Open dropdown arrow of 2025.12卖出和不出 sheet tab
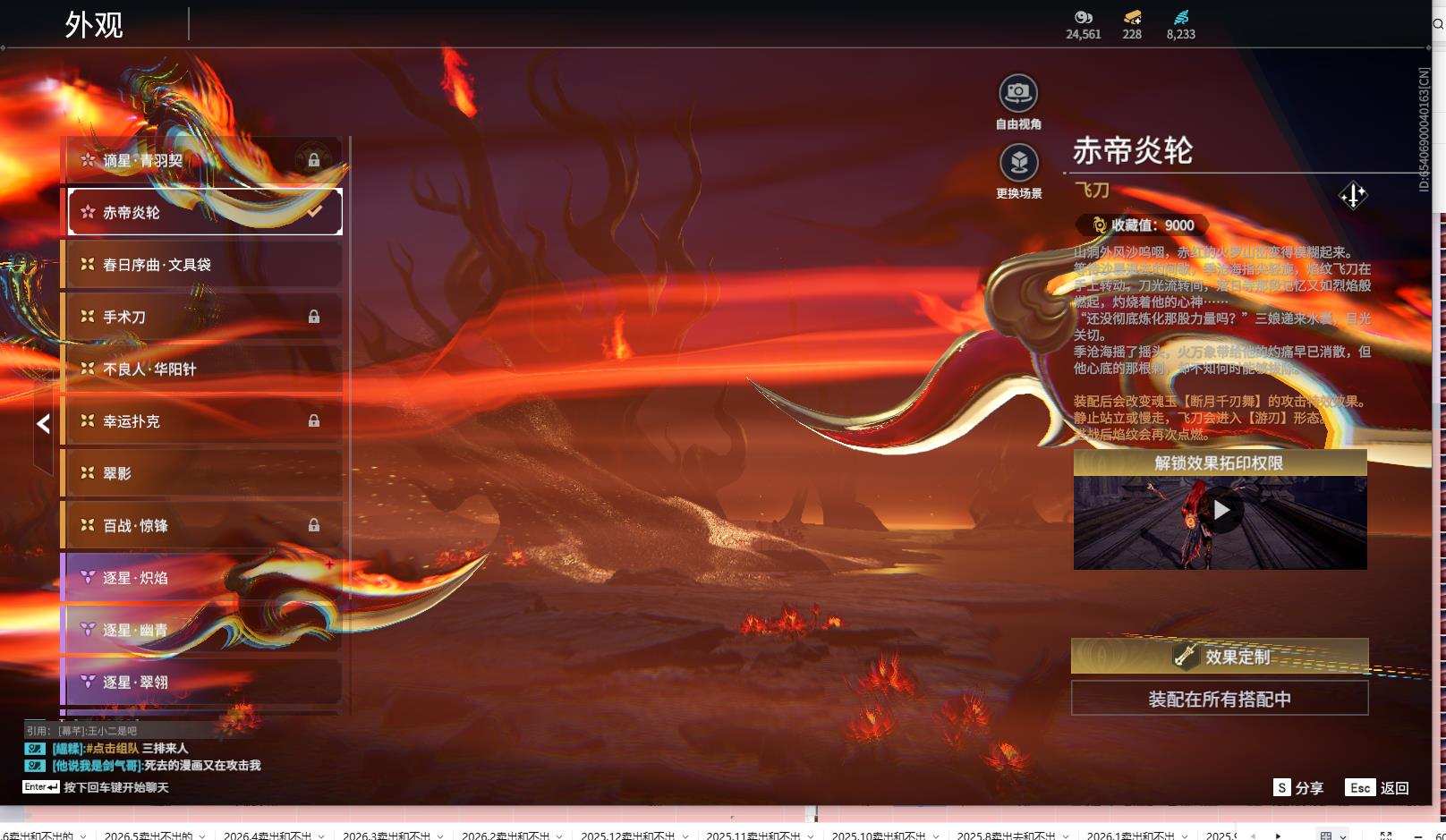This screenshot has width=1446, height=840. (x=685, y=836)
